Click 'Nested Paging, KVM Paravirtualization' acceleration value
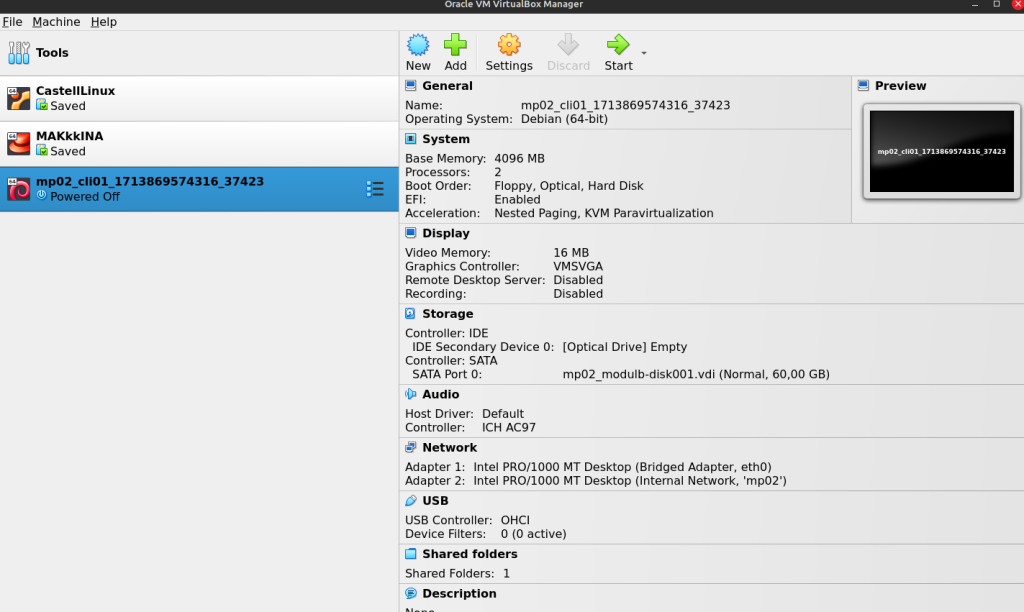Viewport: 1024px width, 612px height. click(604, 214)
